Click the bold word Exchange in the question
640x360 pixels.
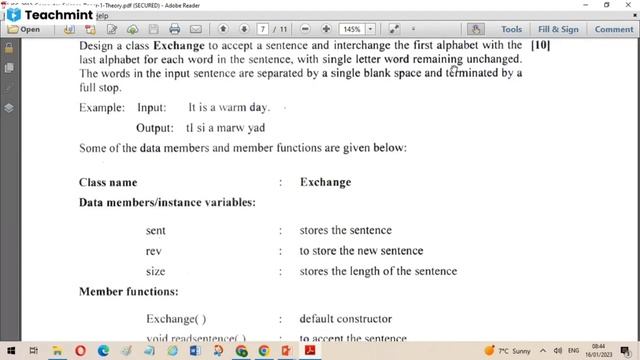(179, 45)
